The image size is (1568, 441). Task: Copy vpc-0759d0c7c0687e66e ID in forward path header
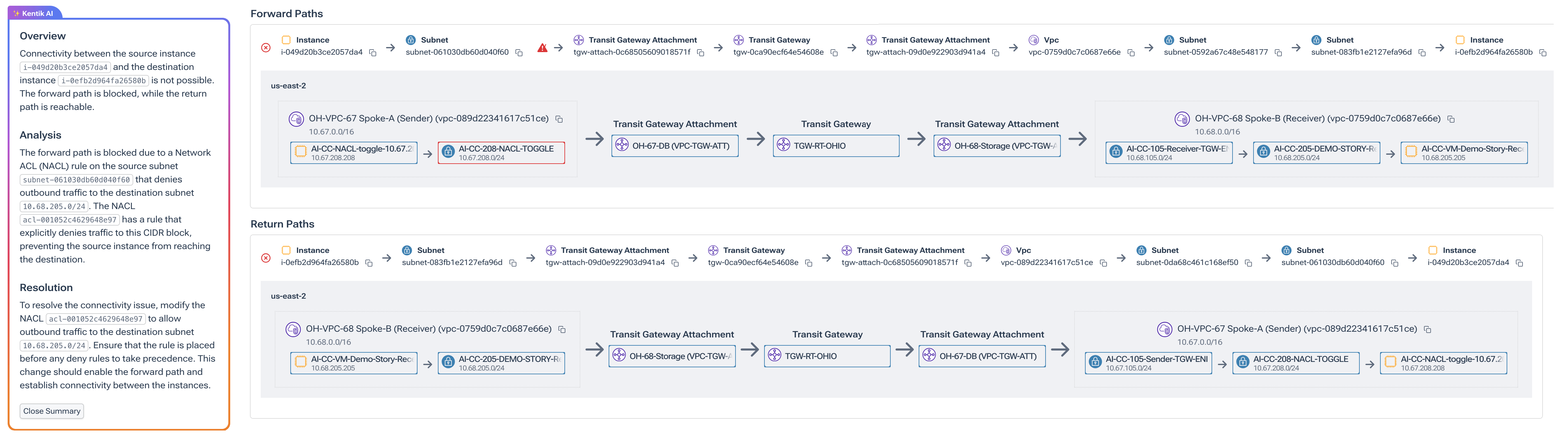(1131, 53)
